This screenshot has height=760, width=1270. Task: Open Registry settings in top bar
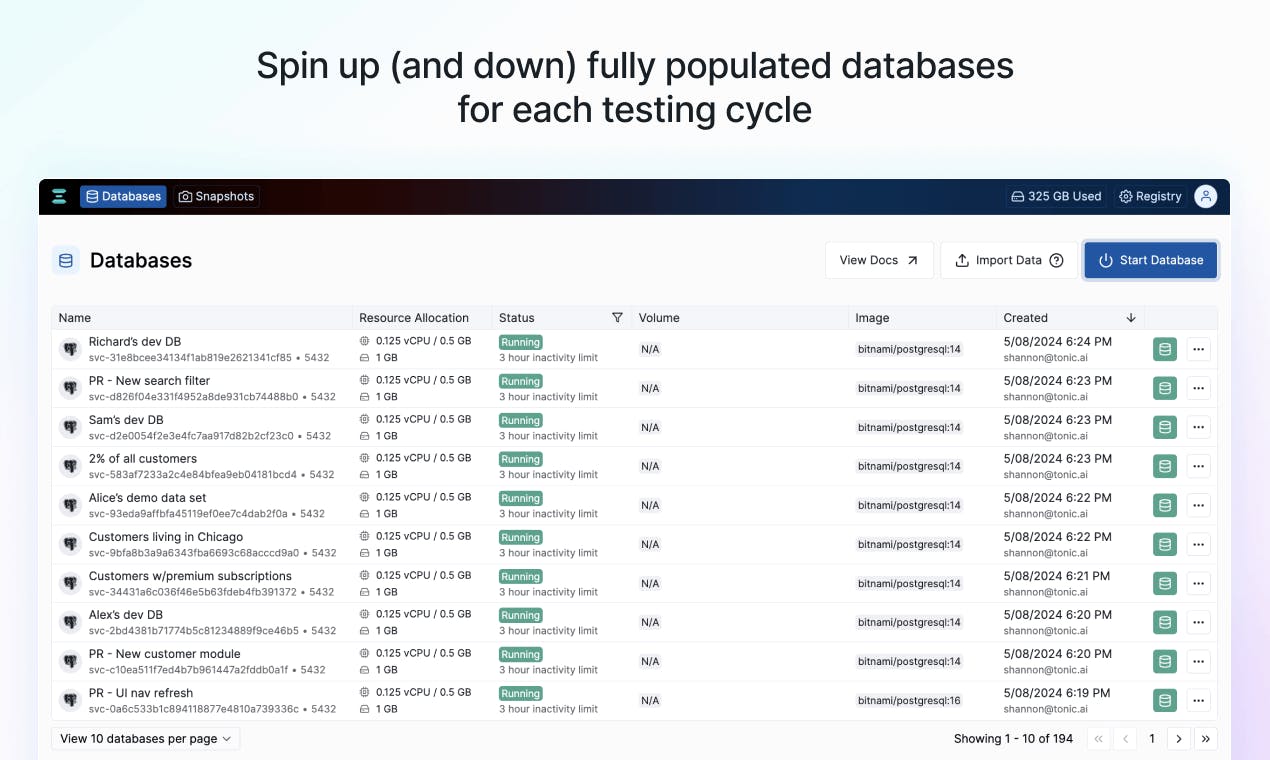(1150, 196)
